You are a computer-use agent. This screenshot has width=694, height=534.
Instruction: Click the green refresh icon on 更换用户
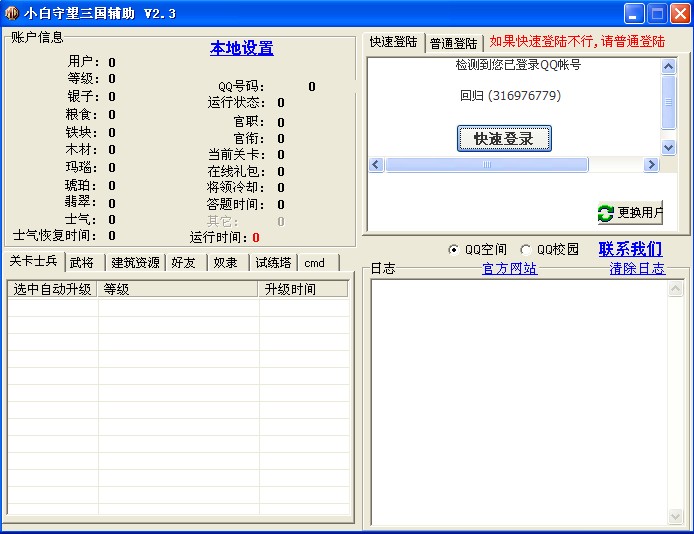tap(605, 213)
